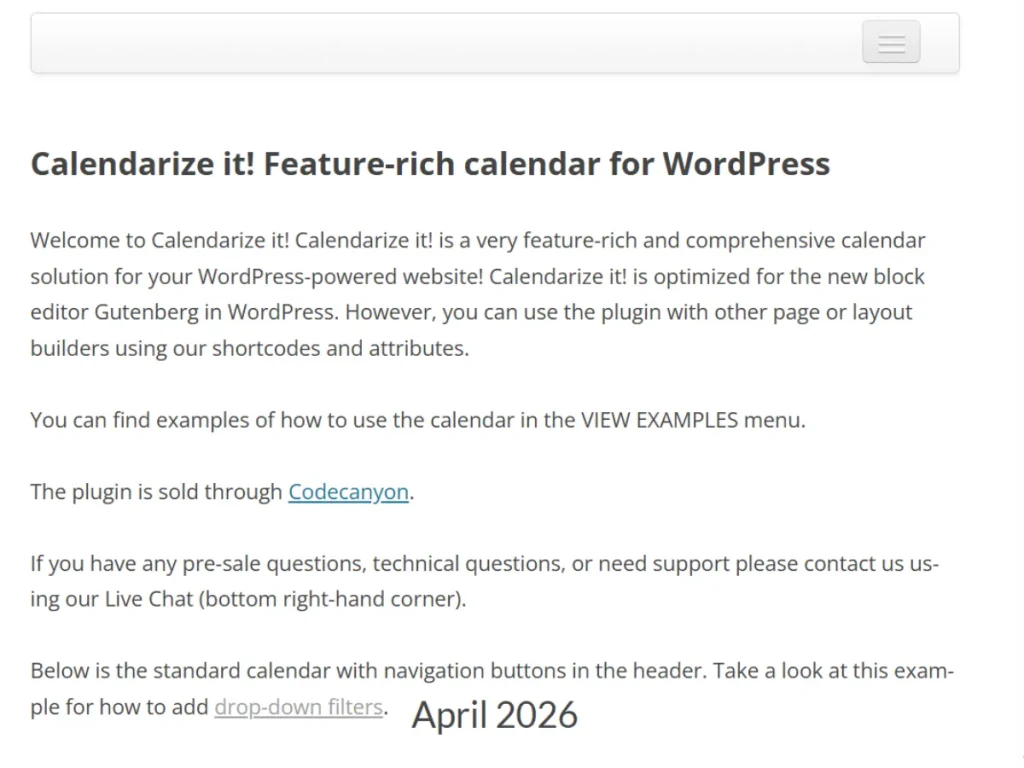Expand the site navigation via the hamburger button
1024x768 pixels.
point(890,42)
